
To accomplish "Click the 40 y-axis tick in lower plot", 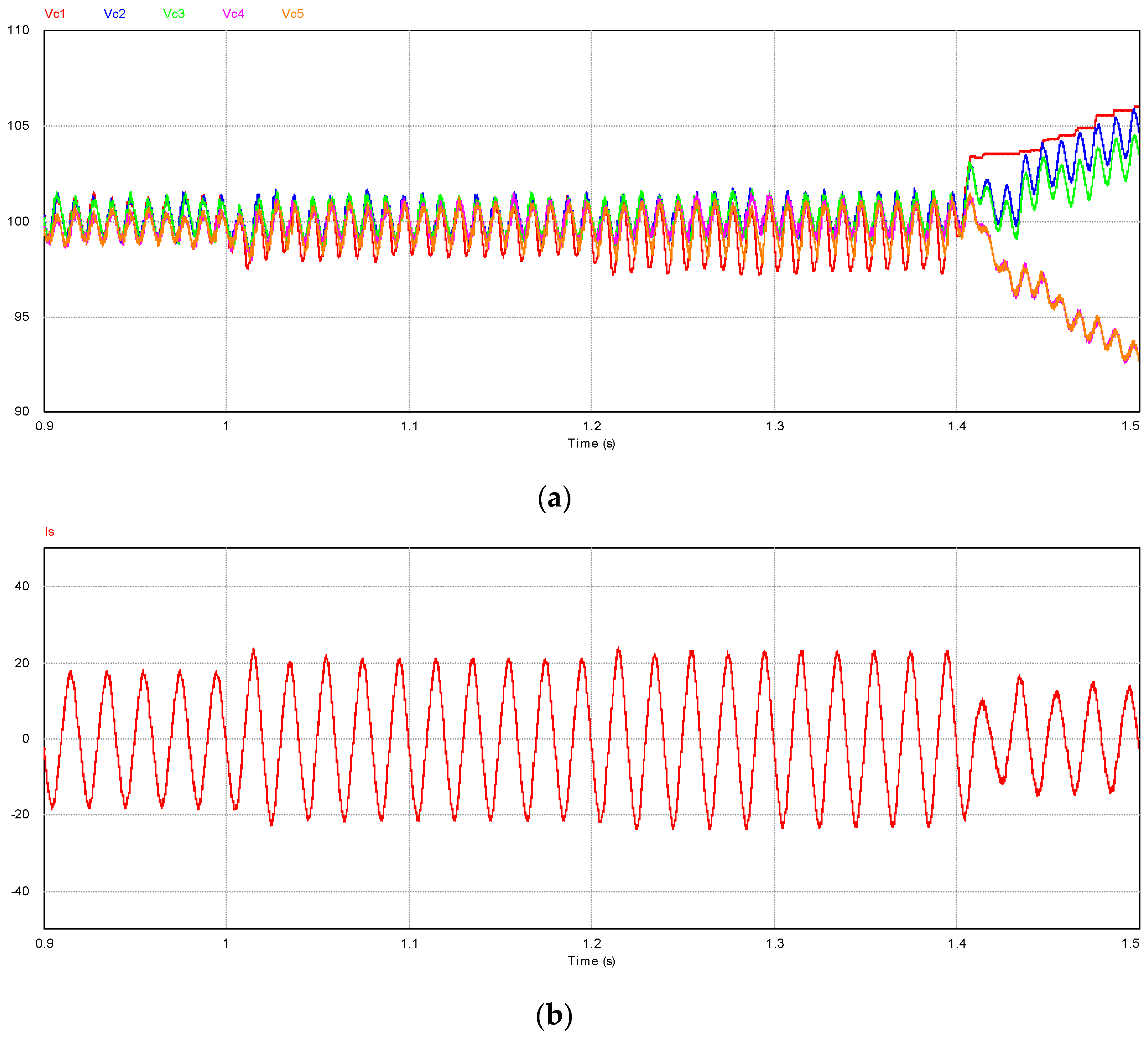I will coord(22,586).
